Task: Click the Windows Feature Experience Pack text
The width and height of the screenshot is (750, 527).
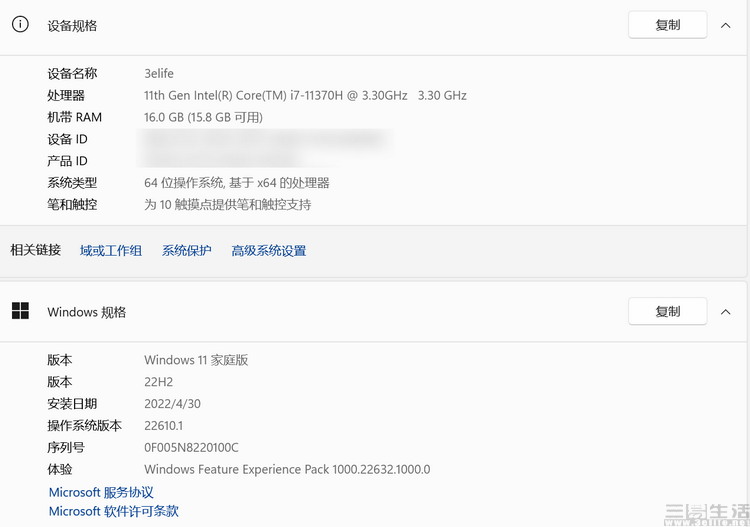Action: coord(286,469)
